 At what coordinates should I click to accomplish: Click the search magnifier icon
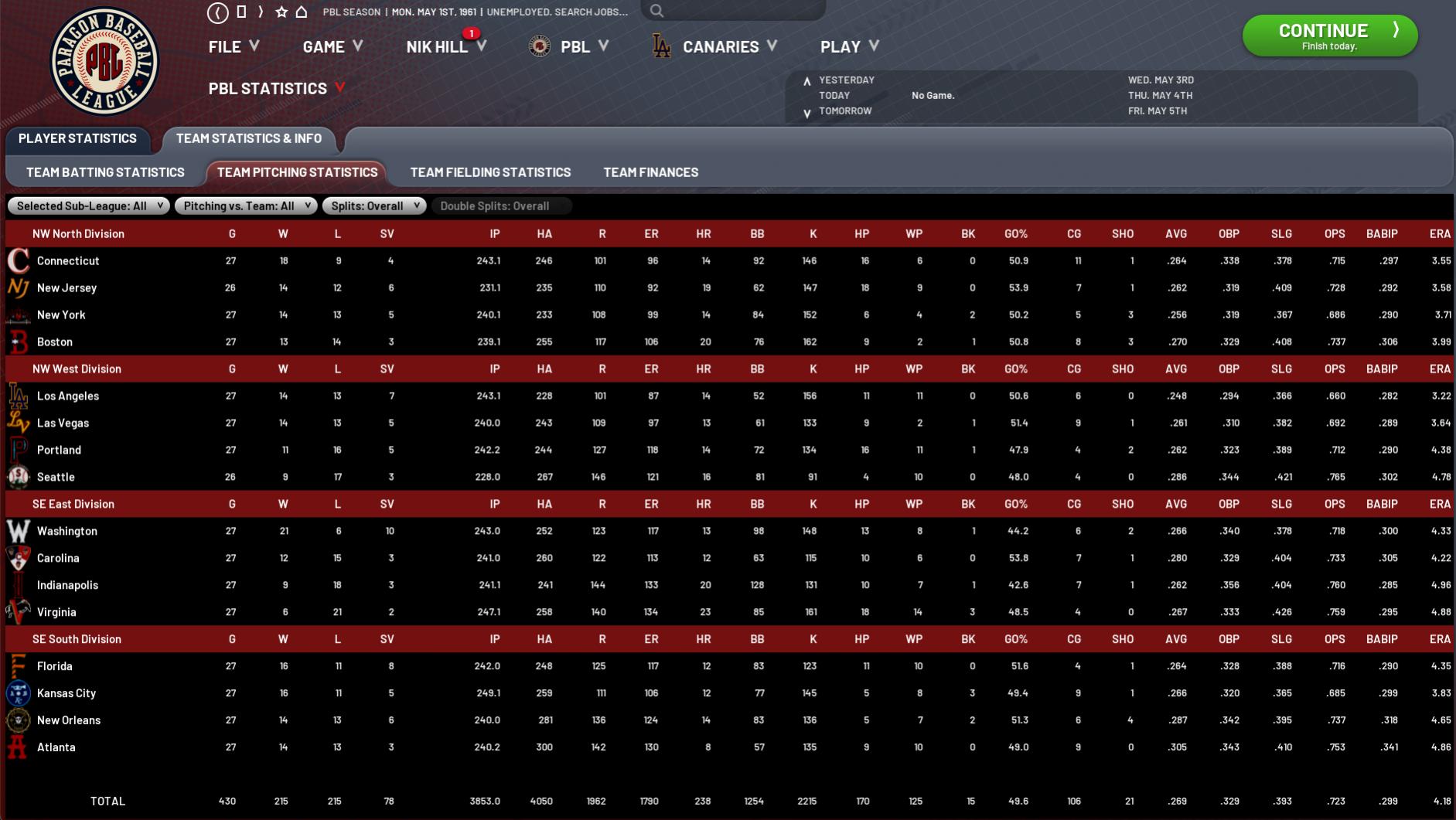656,11
